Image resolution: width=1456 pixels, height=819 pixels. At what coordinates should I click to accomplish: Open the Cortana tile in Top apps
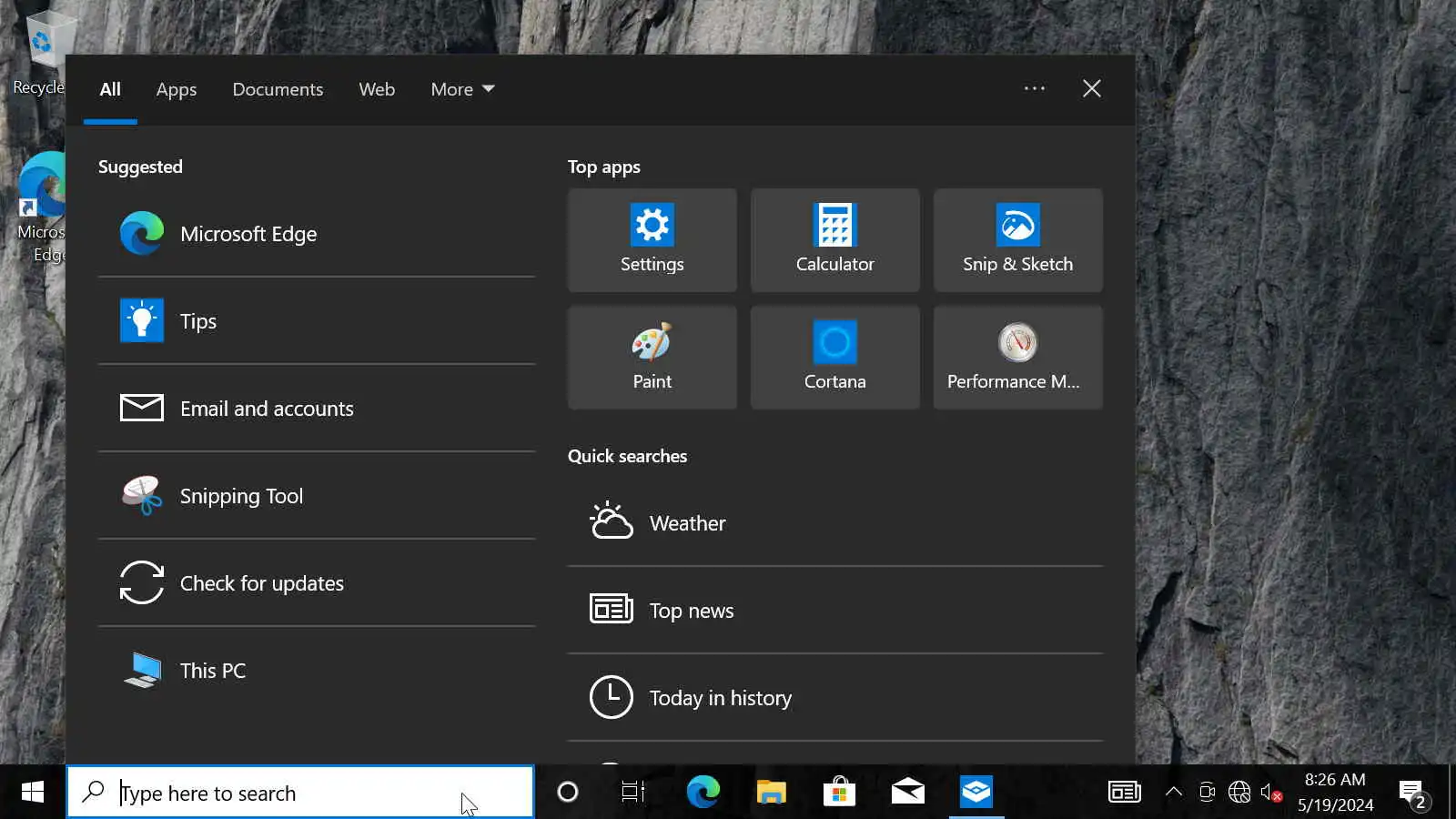pyautogui.click(x=834, y=358)
